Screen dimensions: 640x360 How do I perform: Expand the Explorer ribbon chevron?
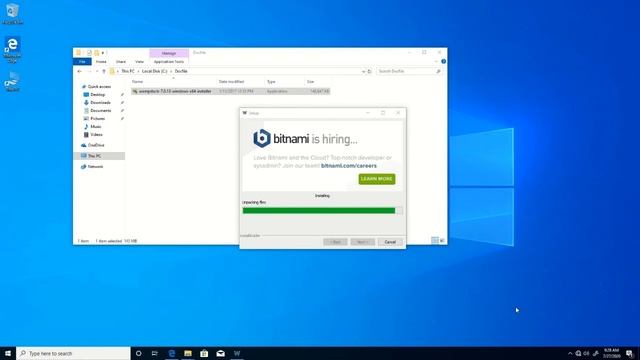(436, 62)
